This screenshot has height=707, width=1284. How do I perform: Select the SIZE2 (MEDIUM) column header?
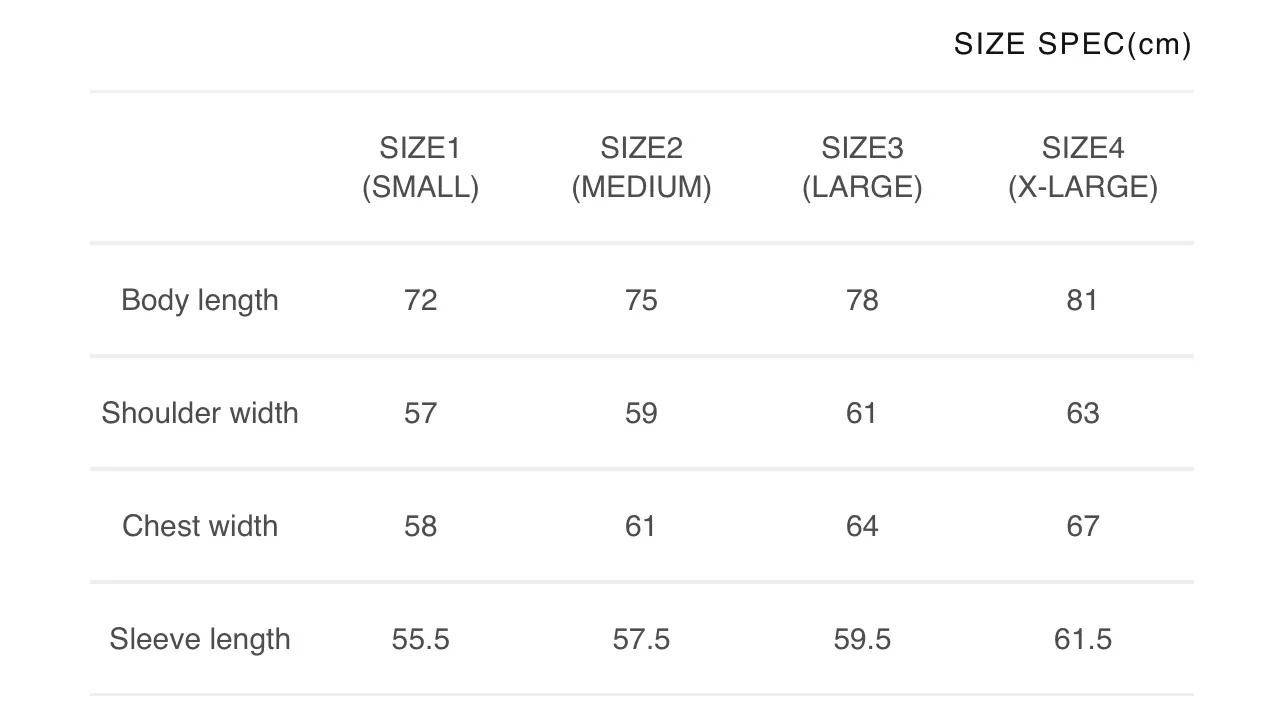(x=641, y=168)
